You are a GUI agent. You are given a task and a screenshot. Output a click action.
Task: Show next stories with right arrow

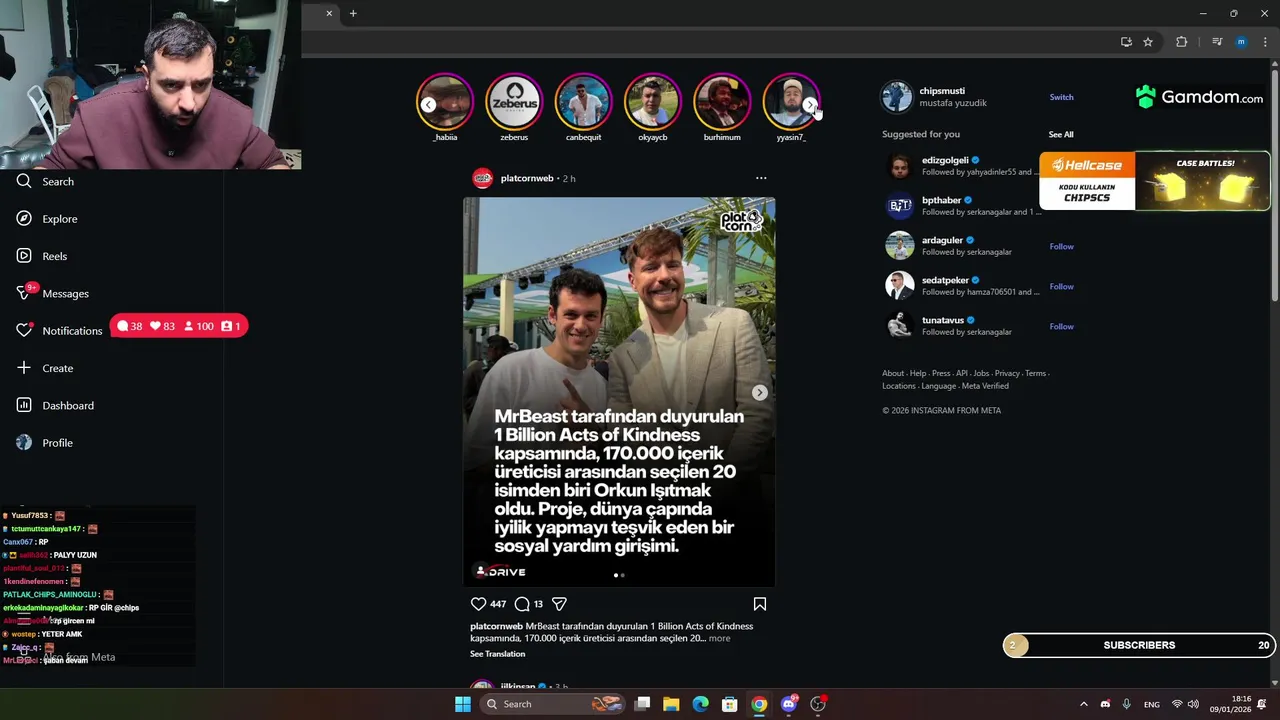click(810, 105)
